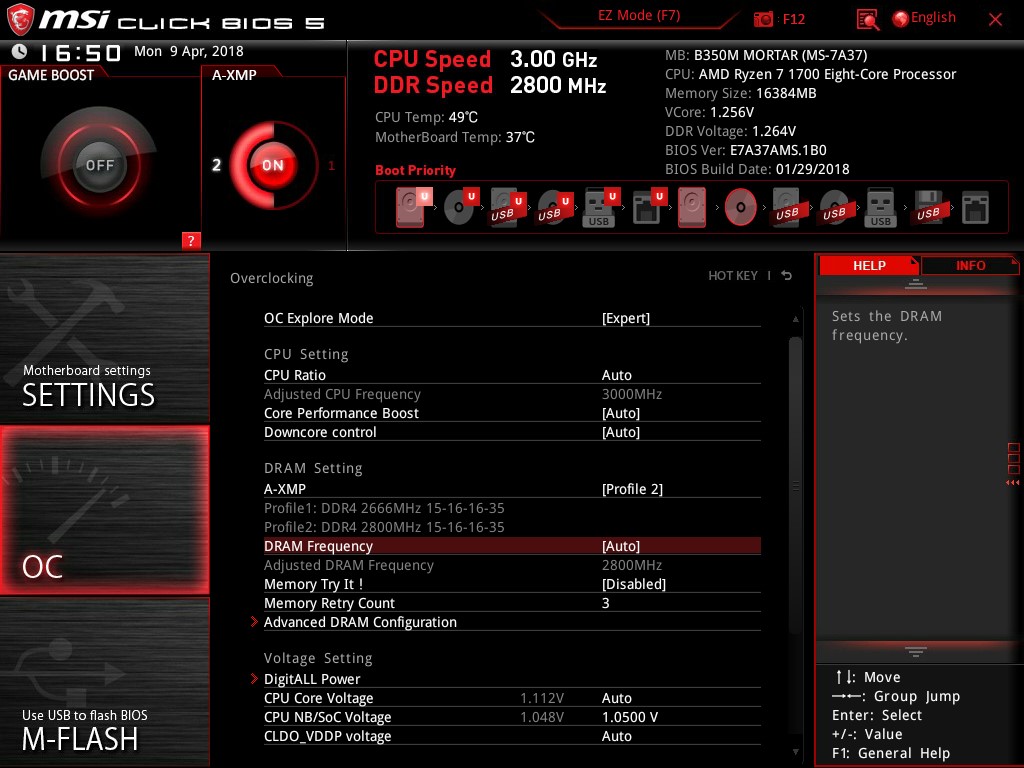1024x768 pixels.
Task: Open the English language selector globe
Action: coord(900,19)
